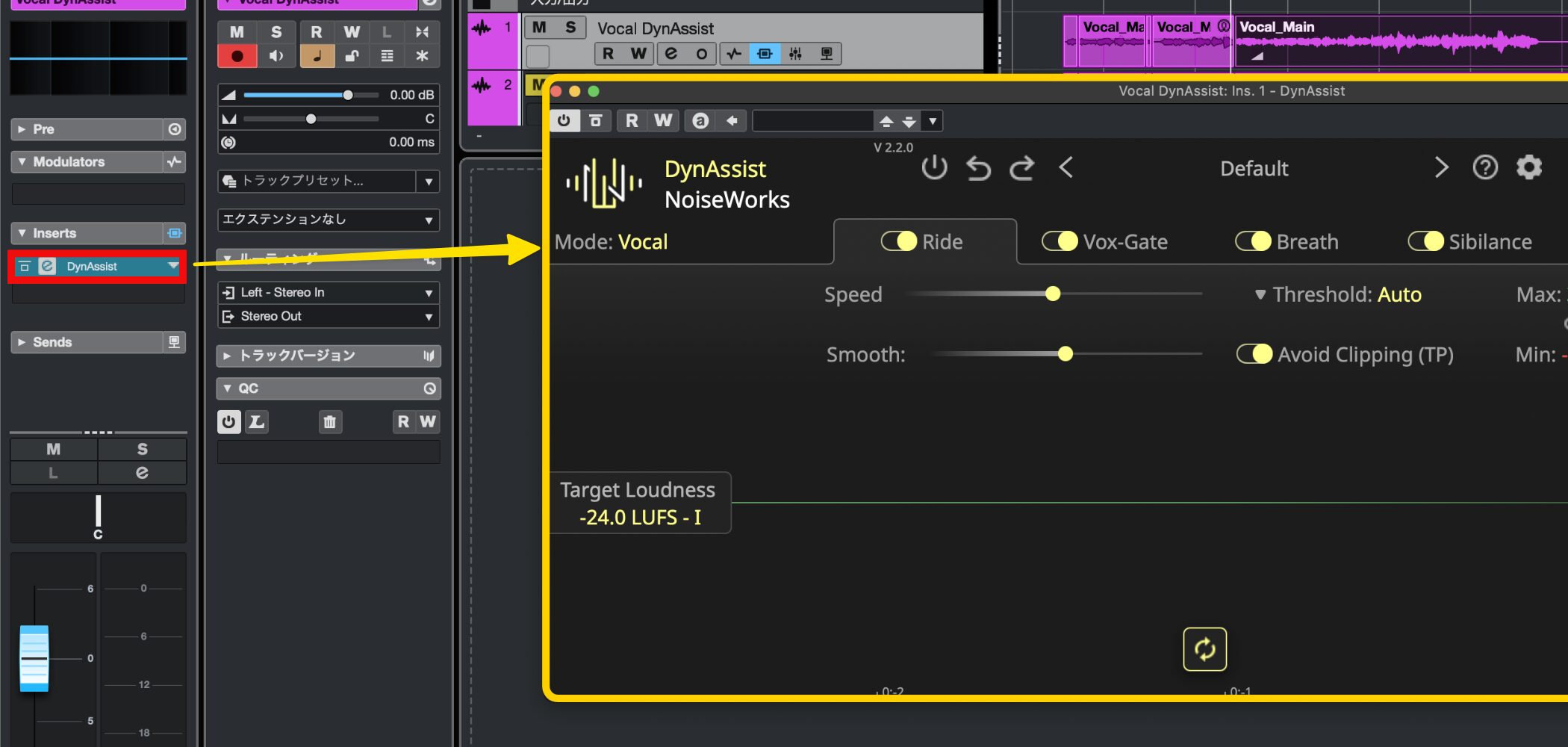1568x747 pixels.
Task: Select the Vocal_Main audio clip
Action: coord(1400,42)
